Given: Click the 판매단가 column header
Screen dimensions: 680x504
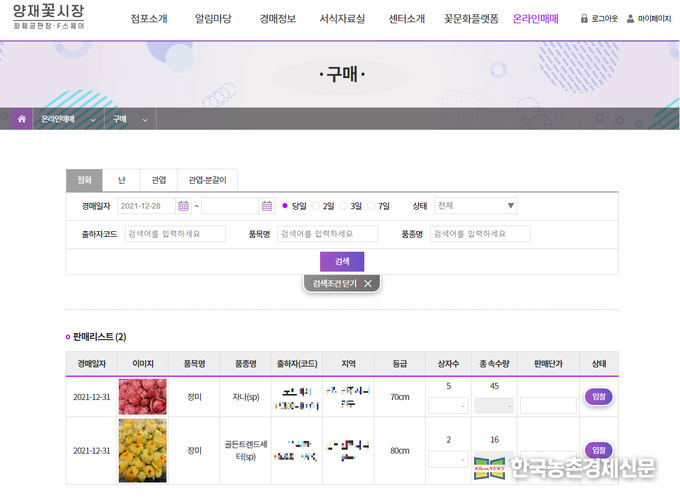Looking at the screenshot, I should pos(548,363).
